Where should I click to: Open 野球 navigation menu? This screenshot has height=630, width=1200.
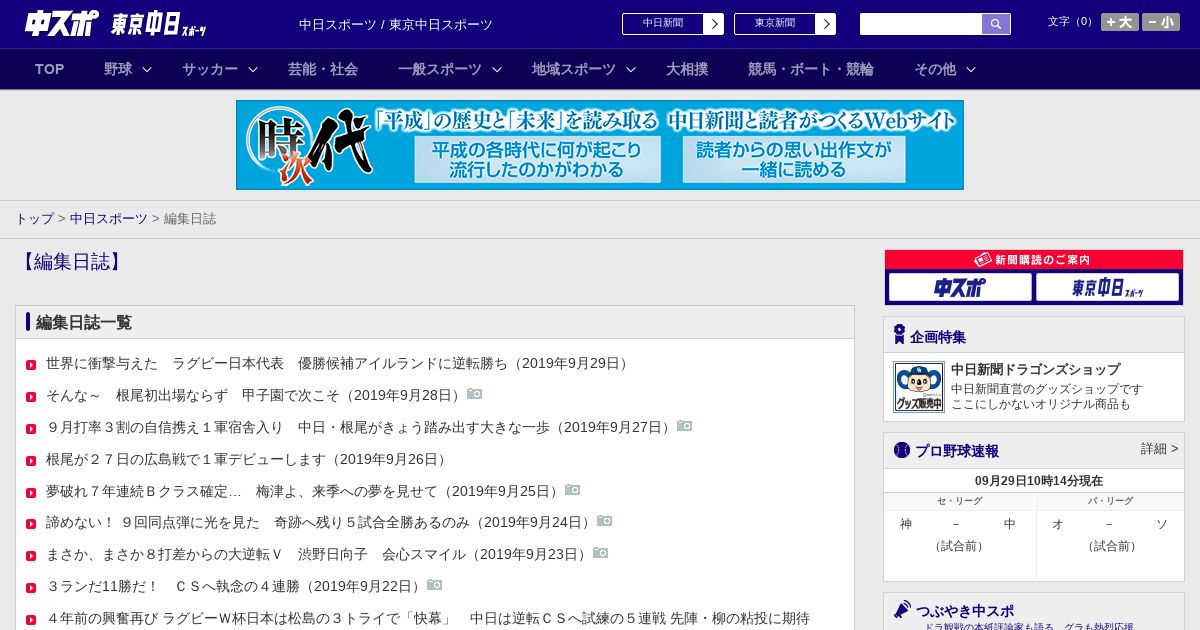(118, 69)
